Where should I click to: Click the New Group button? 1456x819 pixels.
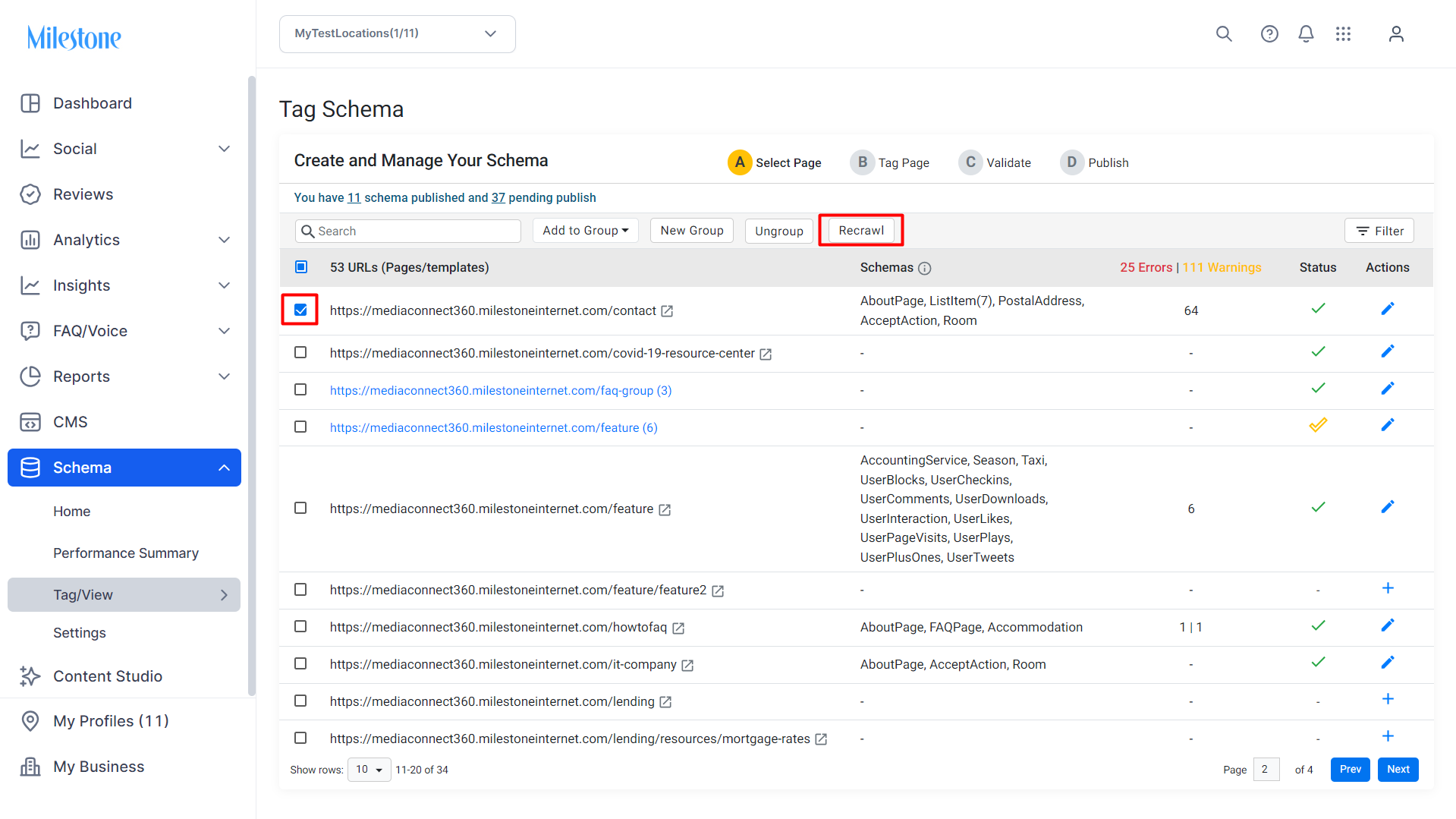[692, 231]
